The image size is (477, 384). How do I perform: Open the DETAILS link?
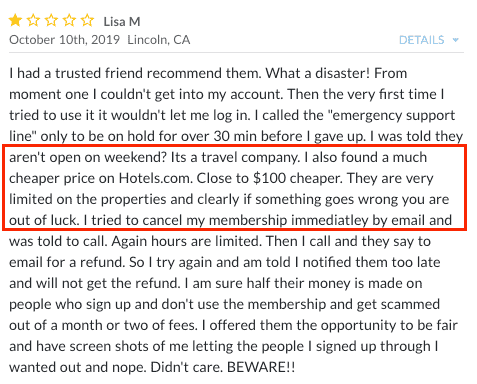pyautogui.click(x=422, y=40)
